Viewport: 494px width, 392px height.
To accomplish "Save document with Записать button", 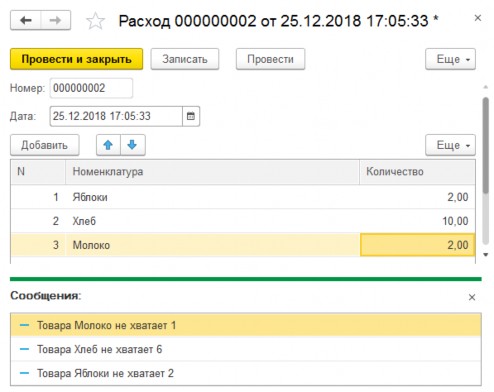I will click(185, 59).
